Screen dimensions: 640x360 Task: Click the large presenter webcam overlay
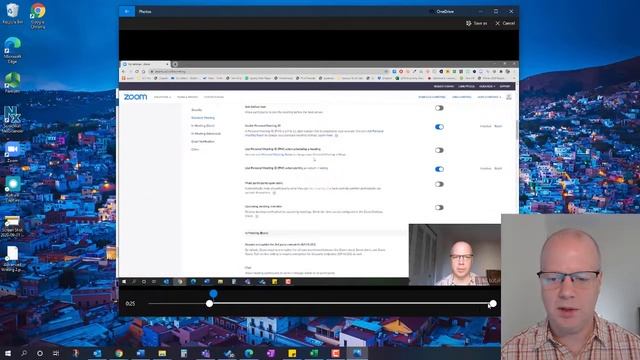pyautogui.click(x=570, y=287)
